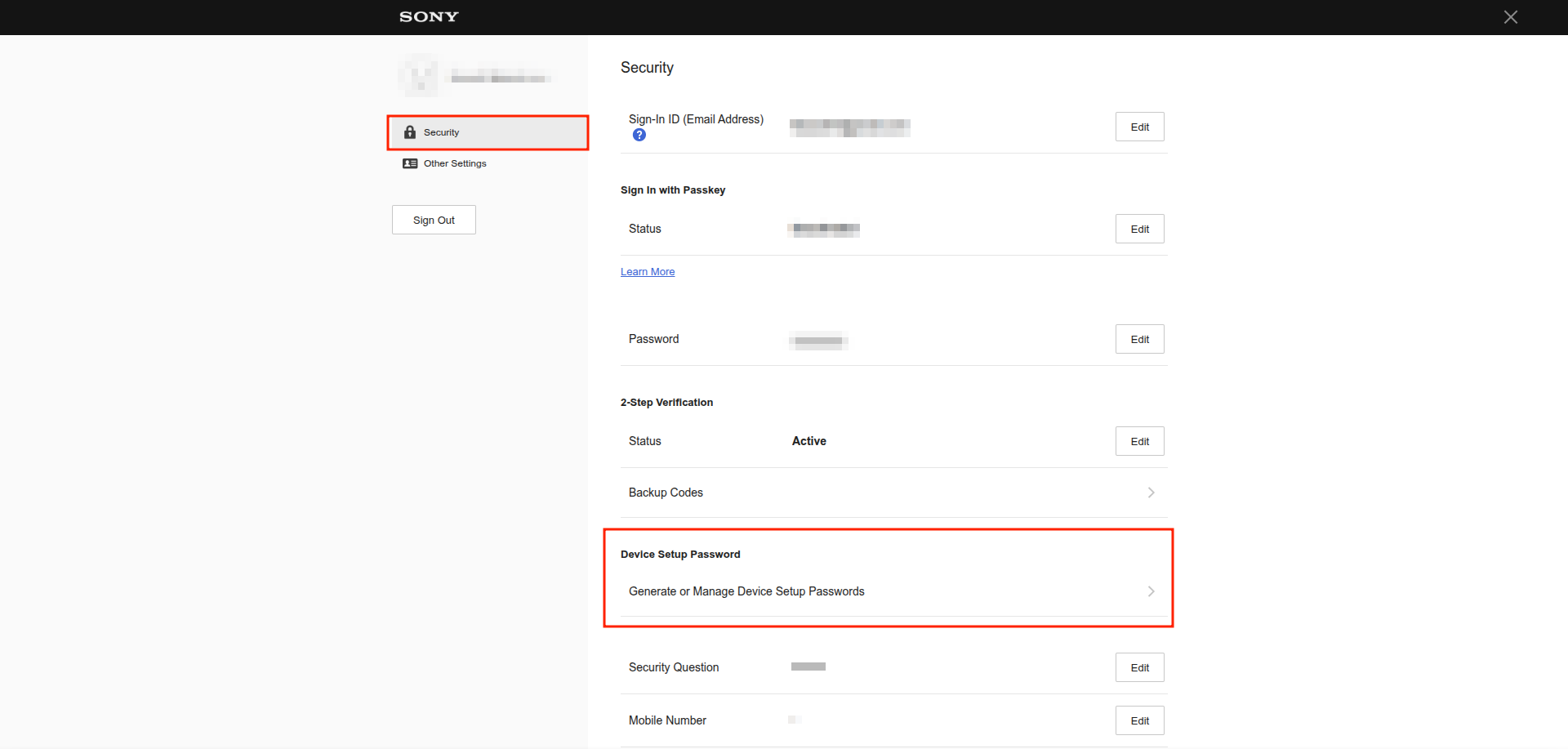Screen dimensions: 1568x749
Task: Open Sign-In ID help question icon
Action: (x=639, y=135)
